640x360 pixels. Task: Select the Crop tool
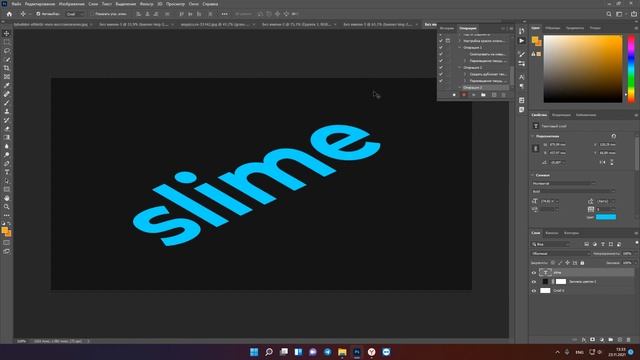pos(7,68)
